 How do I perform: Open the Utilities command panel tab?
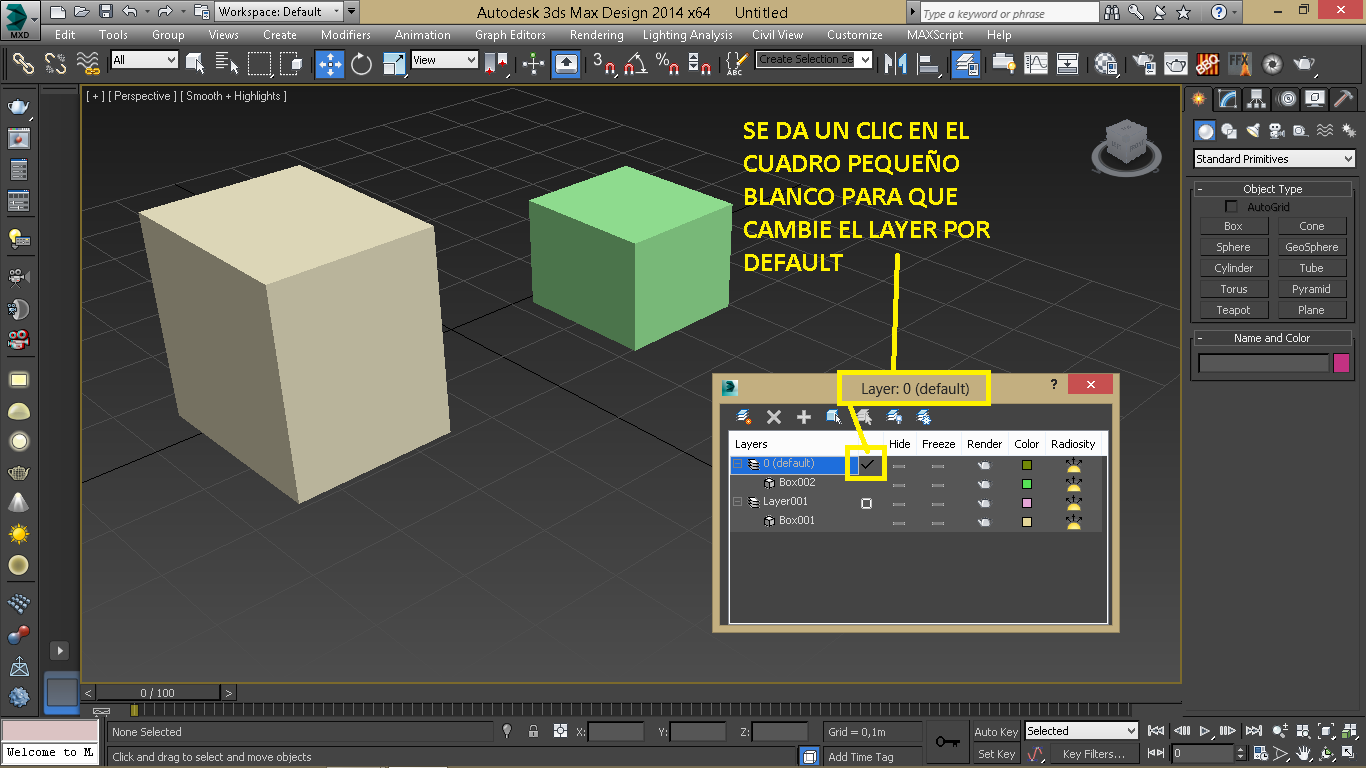[x=1343, y=99]
